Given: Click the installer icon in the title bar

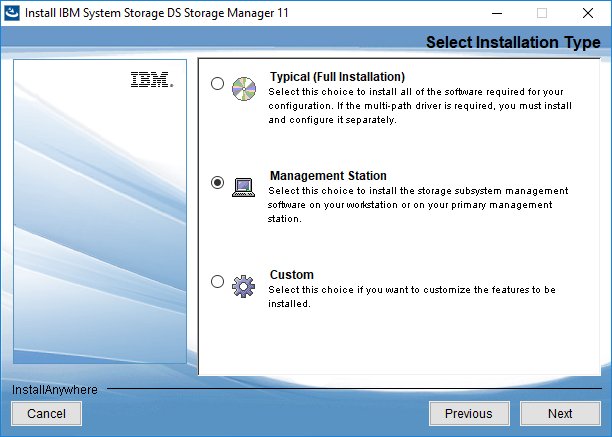Looking at the screenshot, I should pyautogui.click(x=12, y=13).
